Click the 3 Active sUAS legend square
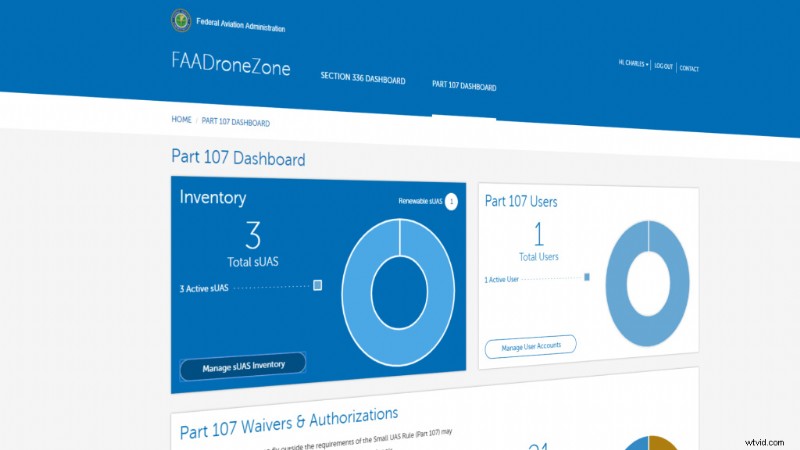The height and width of the screenshot is (450, 800). (317, 285)
